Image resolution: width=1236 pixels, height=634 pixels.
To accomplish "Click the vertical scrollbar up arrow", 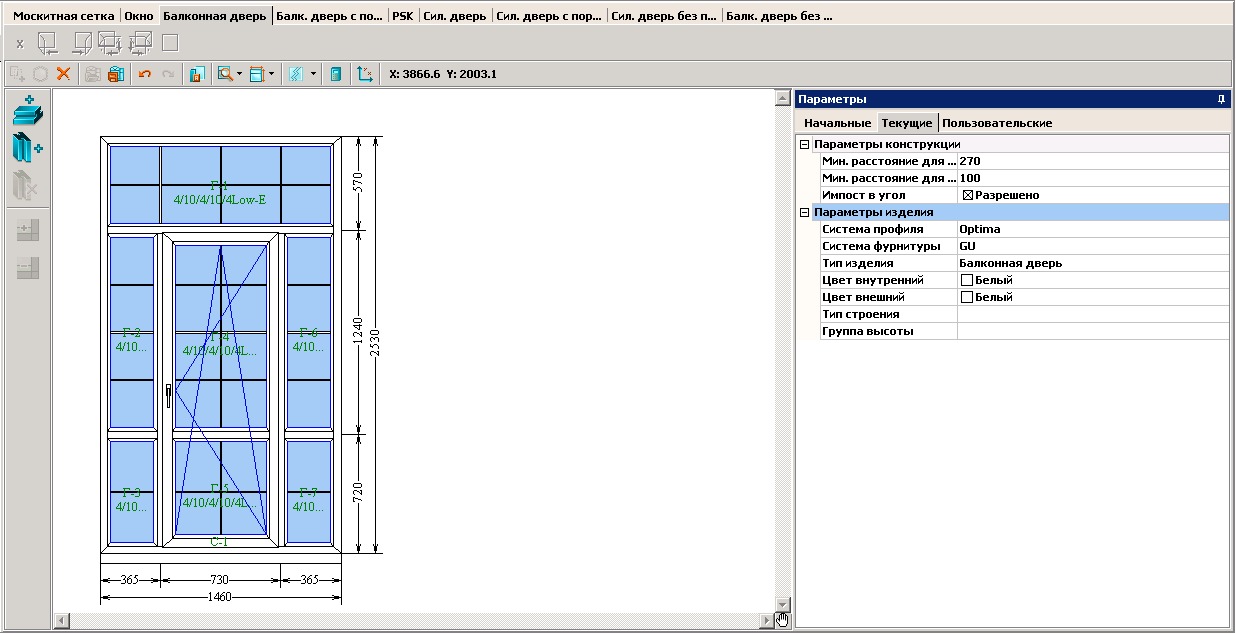I will point(784,98).
